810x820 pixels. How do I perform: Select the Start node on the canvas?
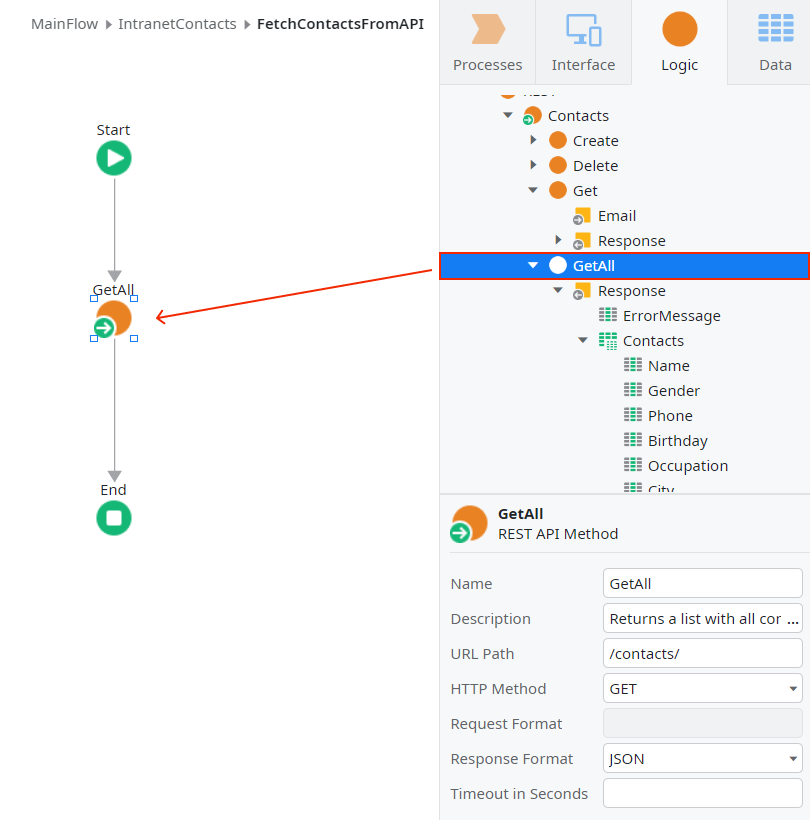[113, 157]
